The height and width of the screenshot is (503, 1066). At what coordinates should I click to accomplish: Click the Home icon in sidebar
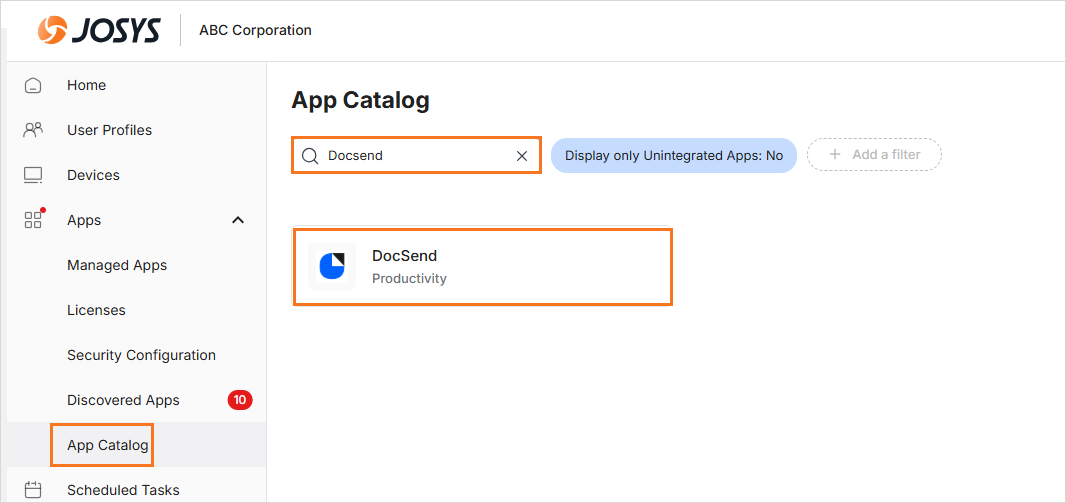(33, 86)
